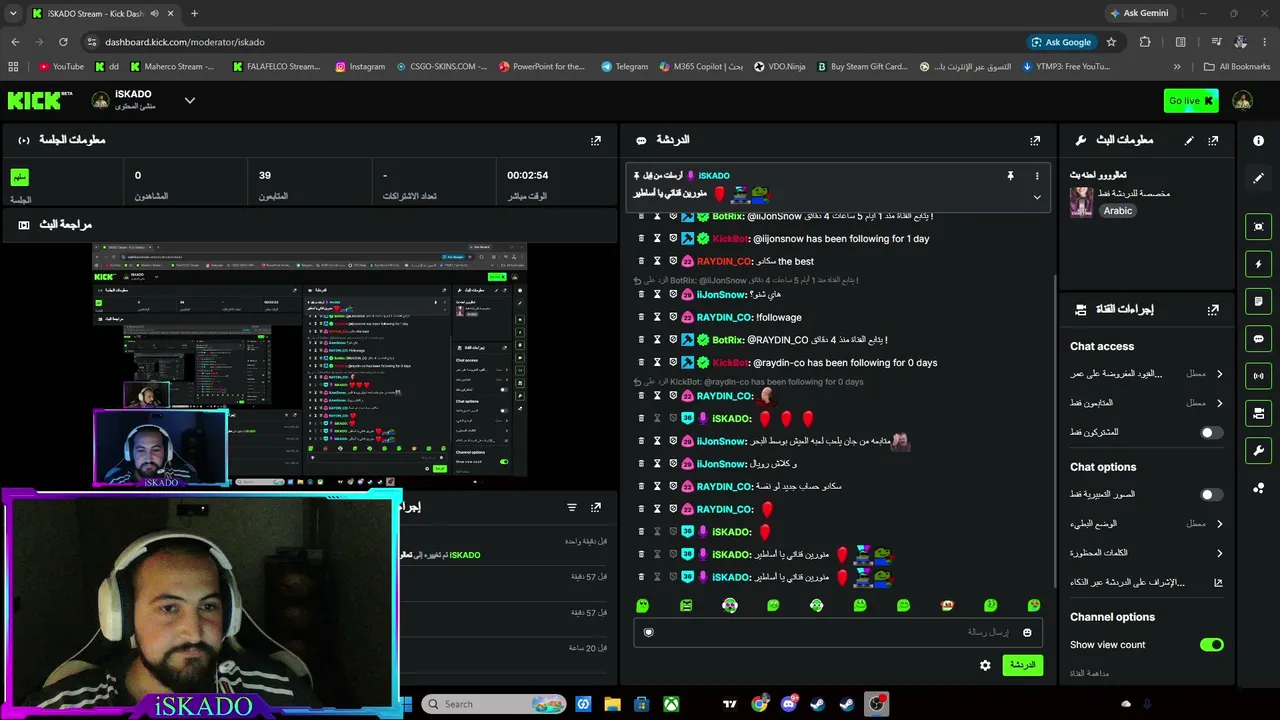Delete the RAYDIN_CO '!followage' message
Viewport: 1280px width, 720px height.
(641, 317)
